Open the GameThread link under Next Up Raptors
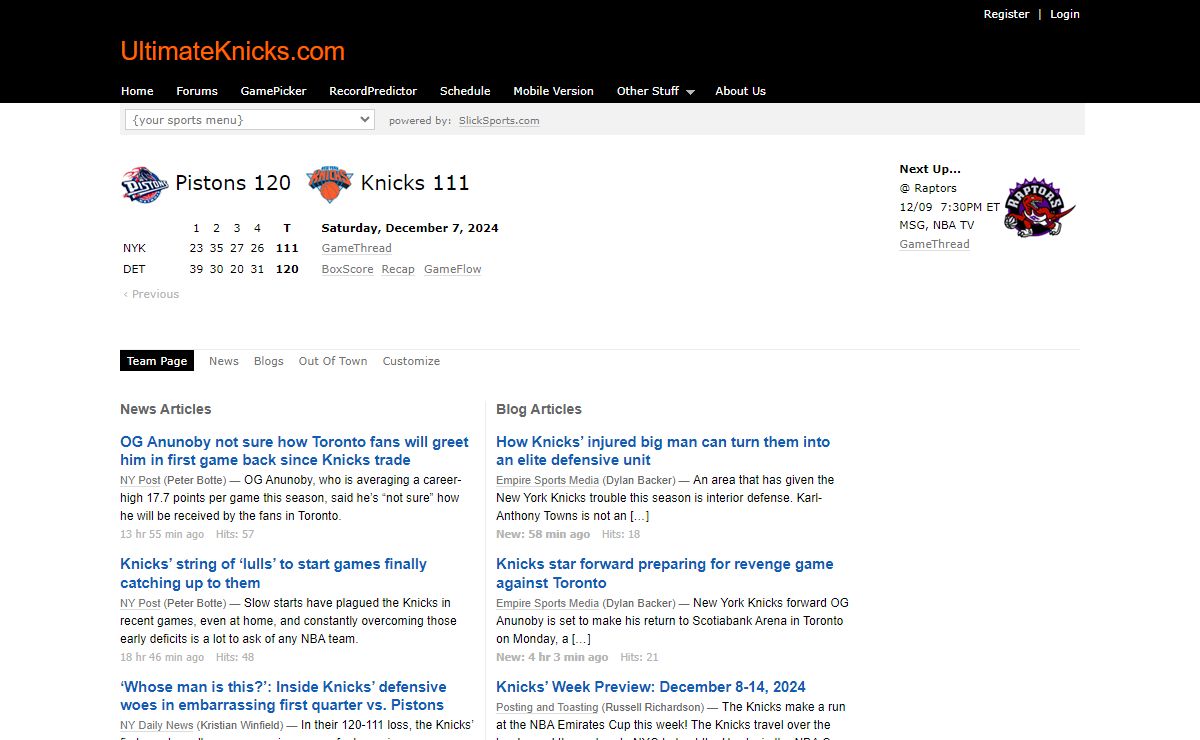Viewport: 1200px width, 740px height. [x=934, y=244]
